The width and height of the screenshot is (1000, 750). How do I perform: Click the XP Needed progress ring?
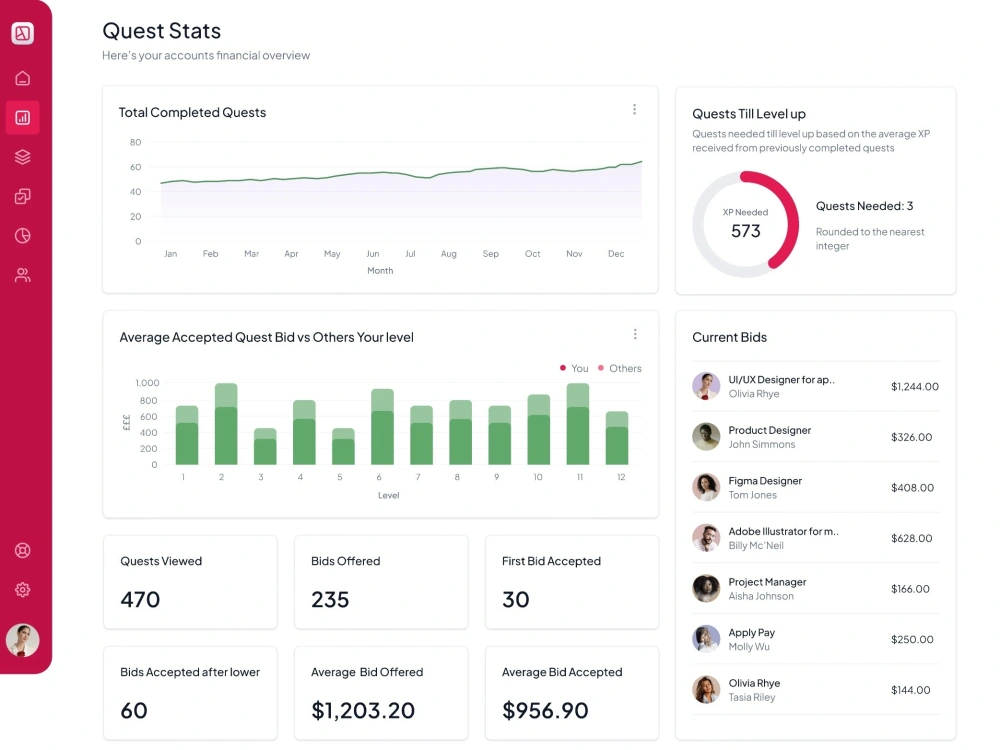pos(746,224)
